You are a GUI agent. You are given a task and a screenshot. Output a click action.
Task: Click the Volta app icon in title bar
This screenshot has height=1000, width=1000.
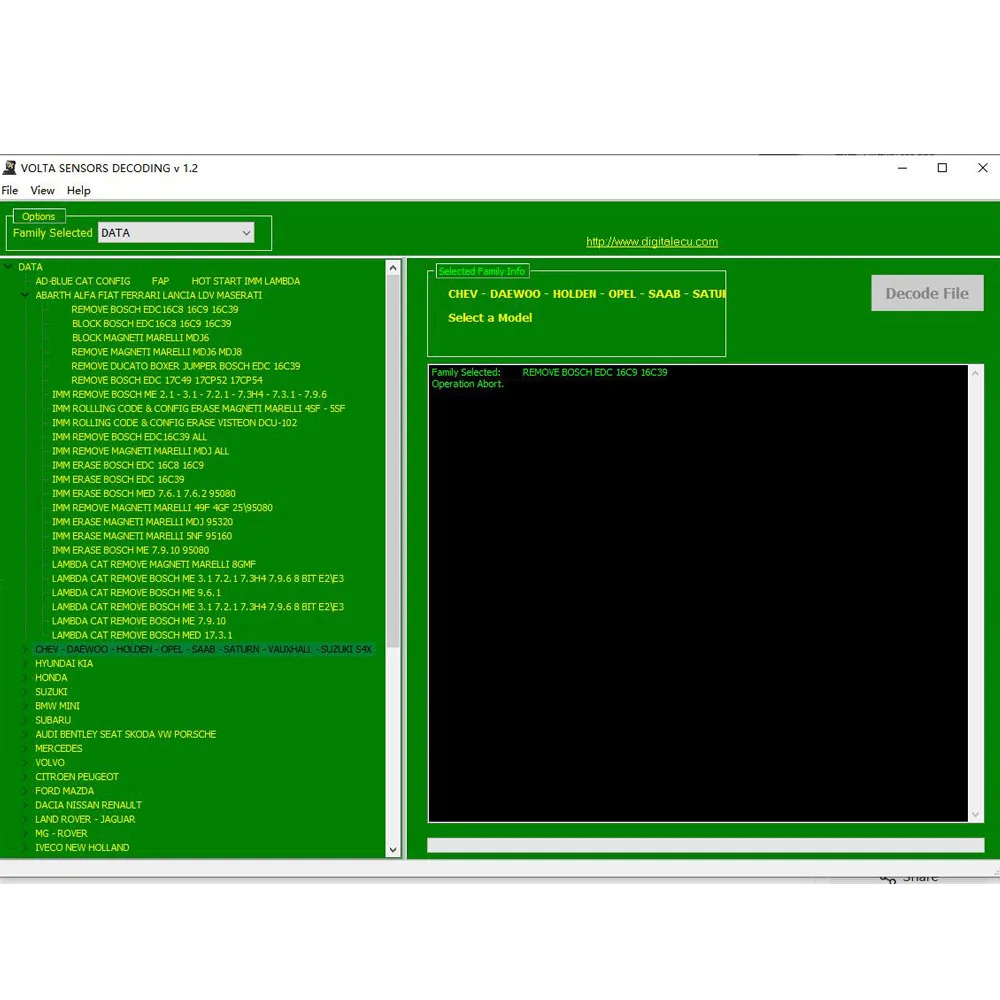[x=9, y=168]
